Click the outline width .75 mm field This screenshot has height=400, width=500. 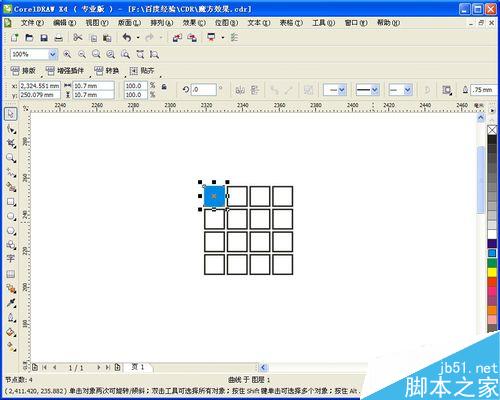pyautogui.click(x=484, y=90)
